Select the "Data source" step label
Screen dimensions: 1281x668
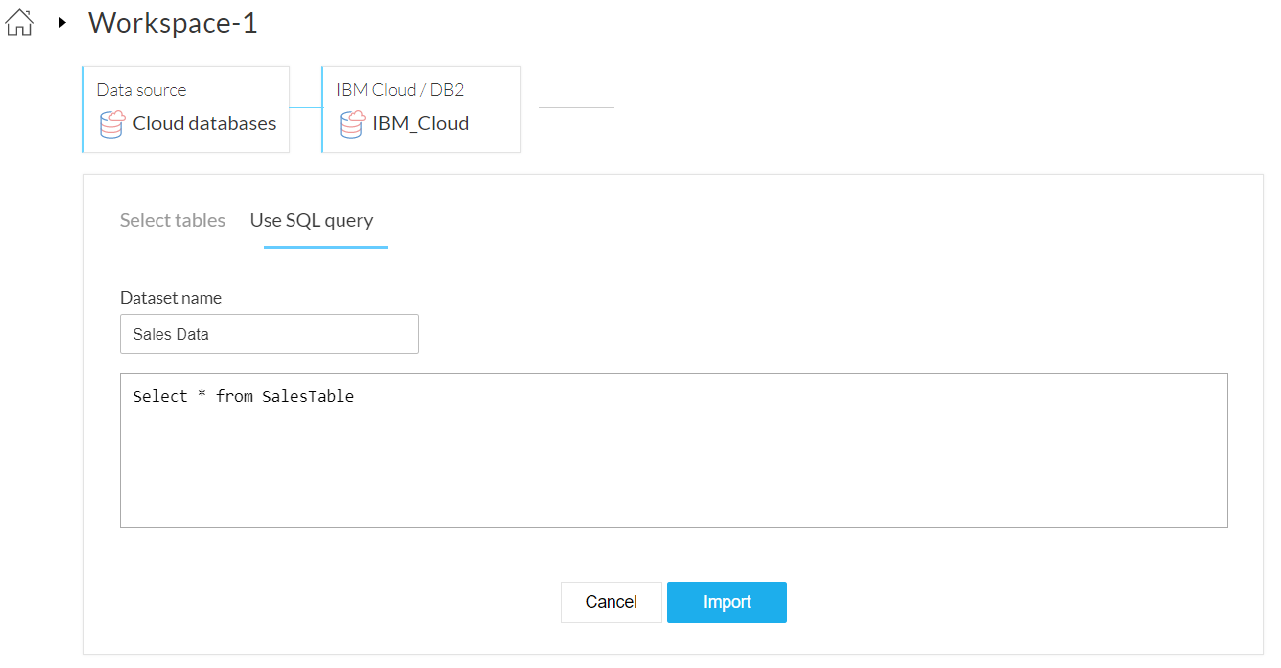click(141, 90)
